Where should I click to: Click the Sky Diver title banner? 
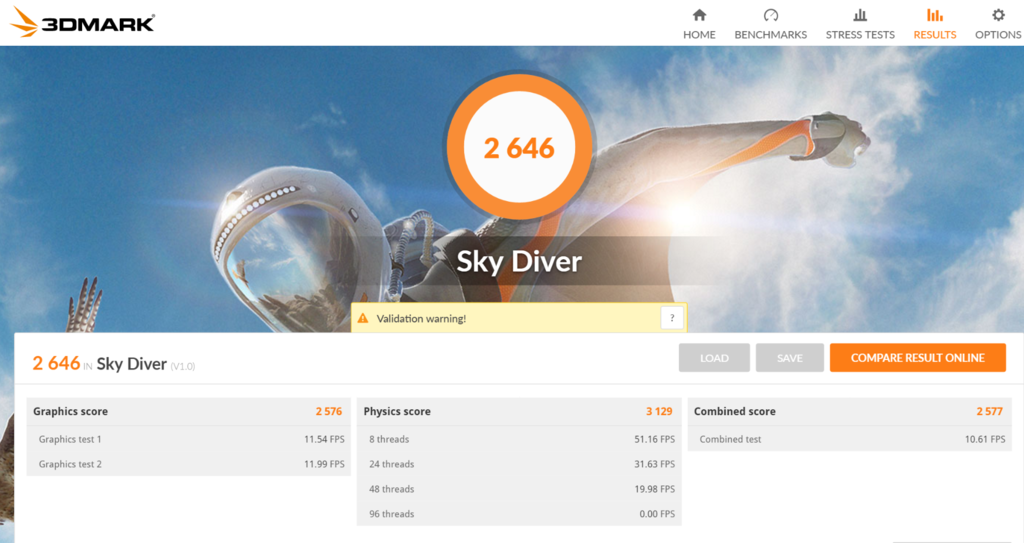click(519, 261)
